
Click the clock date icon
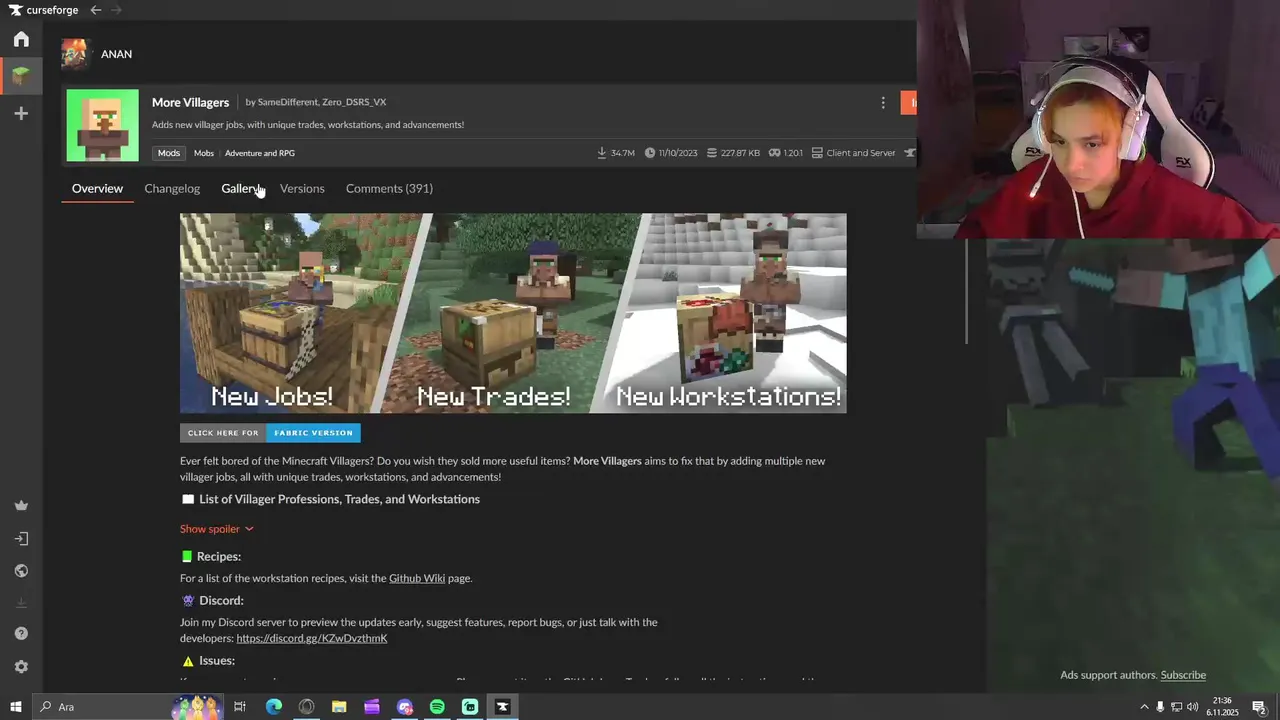pyautogui.click(x=650, y=153)
